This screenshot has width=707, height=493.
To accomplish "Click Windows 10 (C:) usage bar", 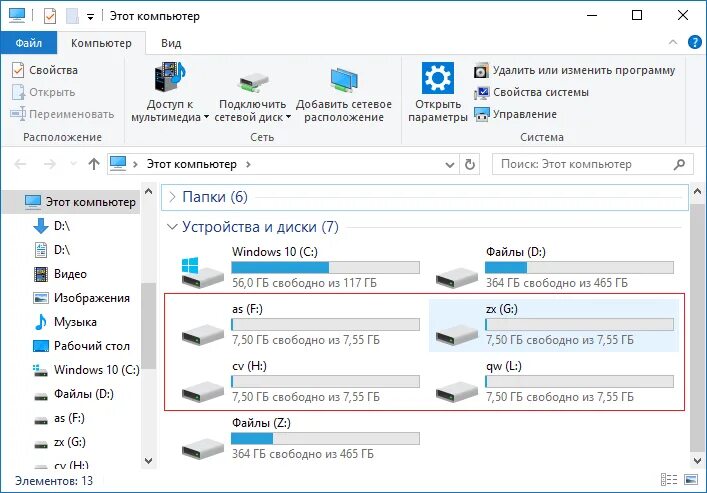I will [326, 267].
